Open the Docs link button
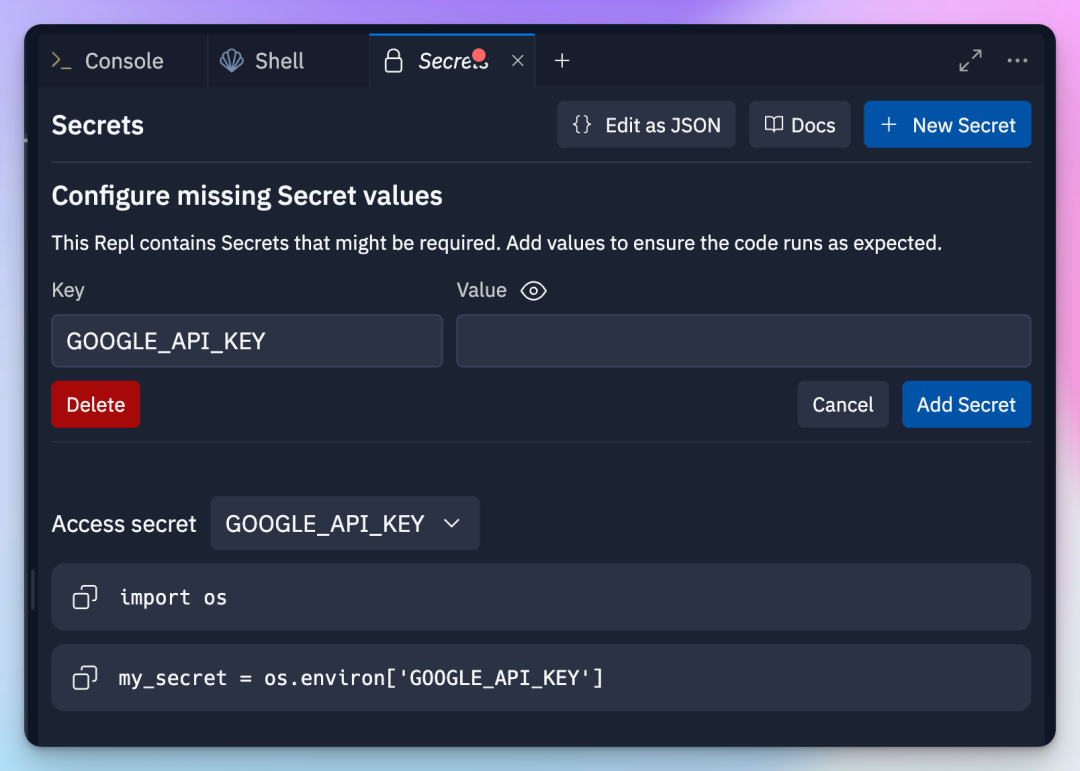 click(x=800, y=125)
